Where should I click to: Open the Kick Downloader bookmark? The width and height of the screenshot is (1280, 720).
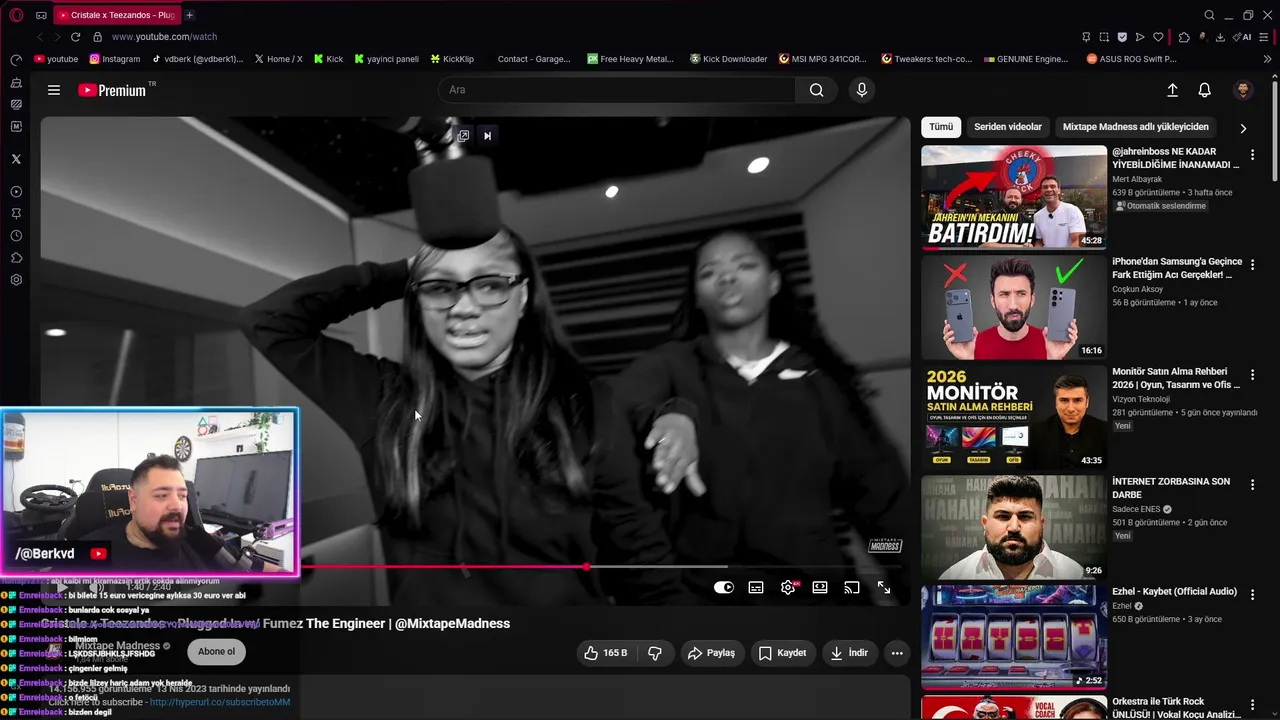point(728,59)
